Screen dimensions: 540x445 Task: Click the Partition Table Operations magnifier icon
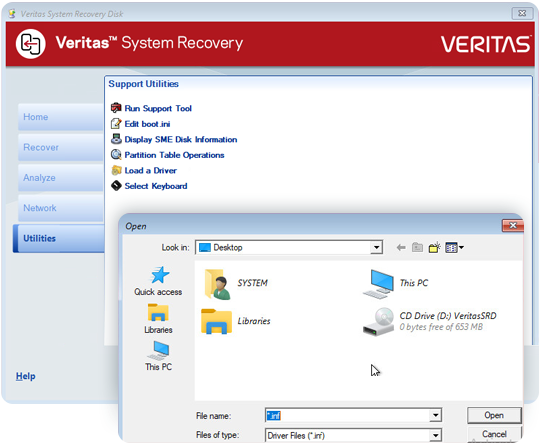point(116,155)
